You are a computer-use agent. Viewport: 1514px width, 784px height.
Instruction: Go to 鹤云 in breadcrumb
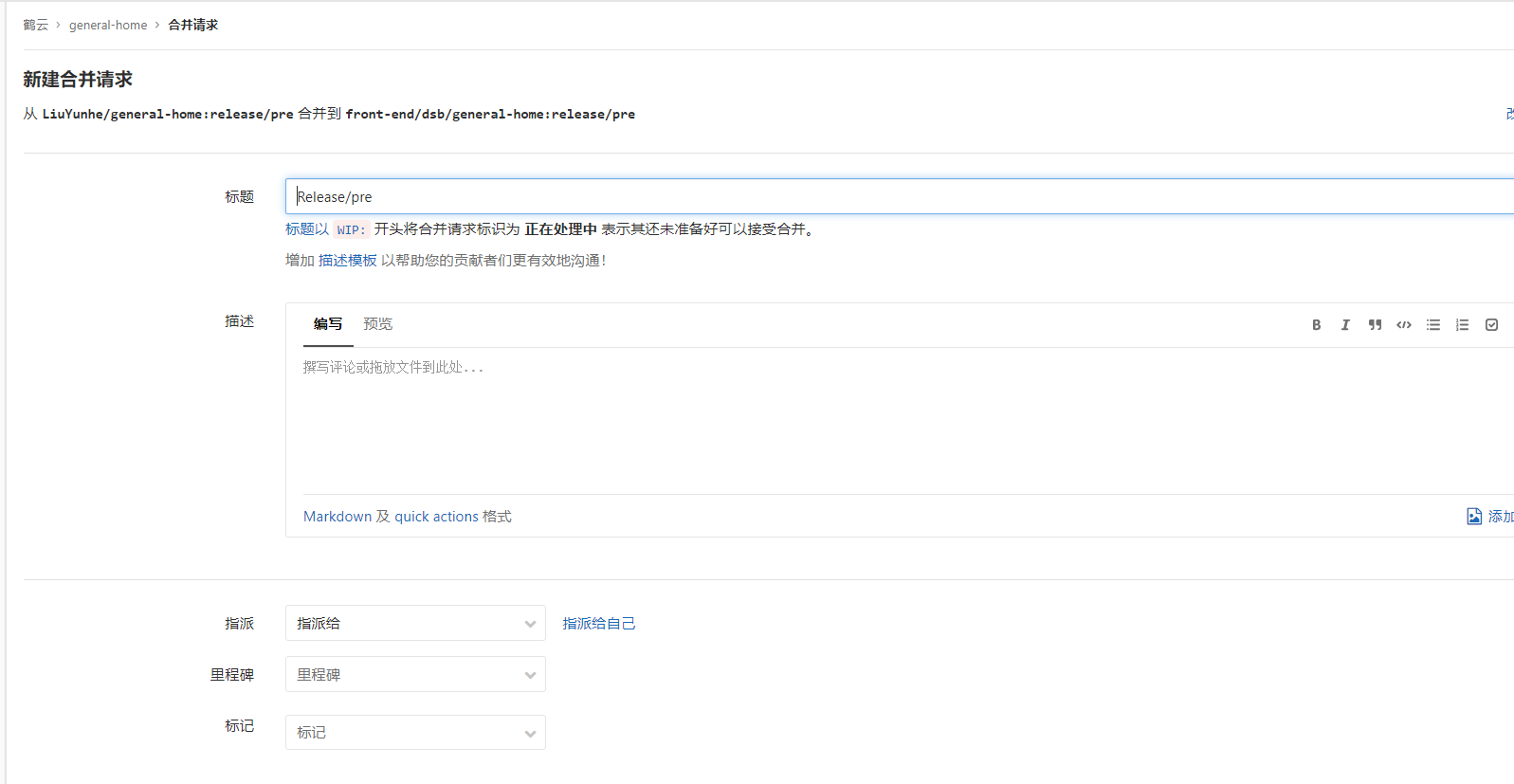click(x=36, y=25)
